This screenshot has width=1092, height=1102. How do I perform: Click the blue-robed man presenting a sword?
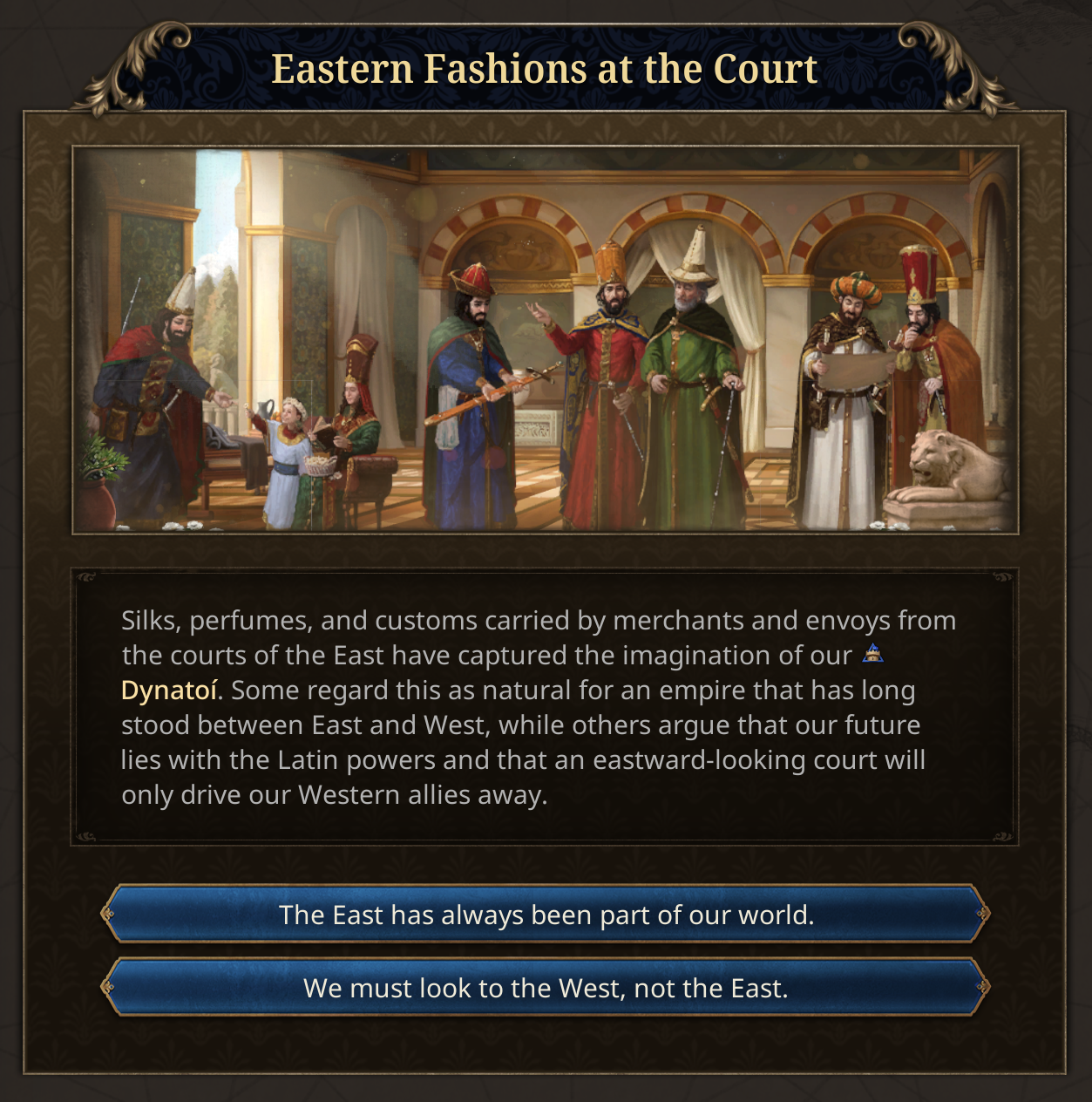(x=471, y=397)
